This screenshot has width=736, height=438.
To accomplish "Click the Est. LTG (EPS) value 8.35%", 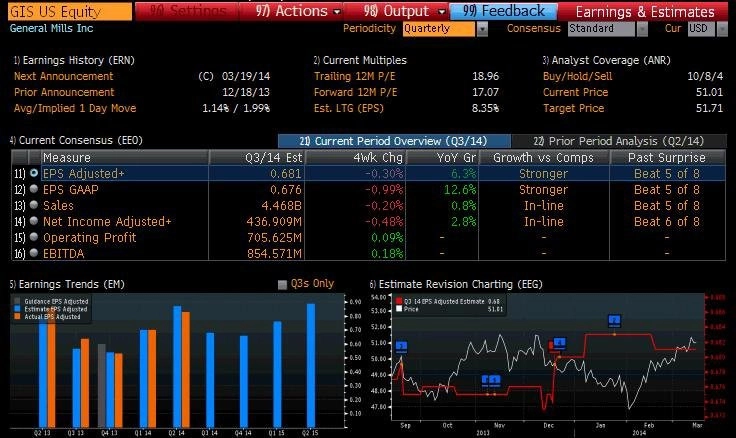I will pos(485,108).
